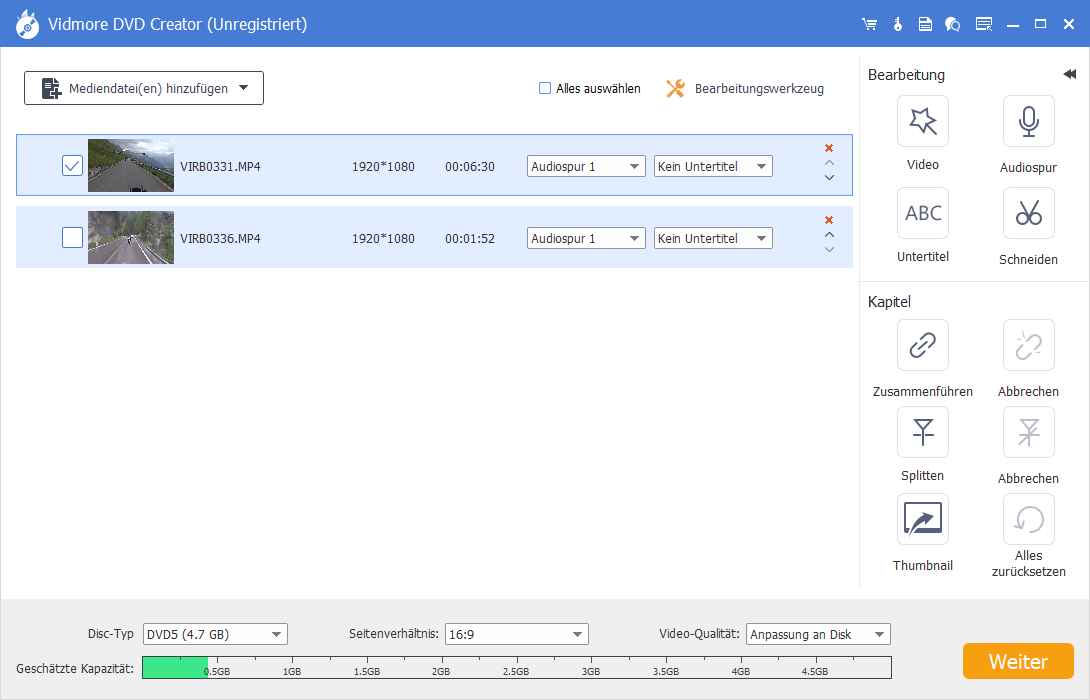Click the Zusammenführen chapter merge icon
This screenshot has height=700, width=1090.
pos(922,346)
